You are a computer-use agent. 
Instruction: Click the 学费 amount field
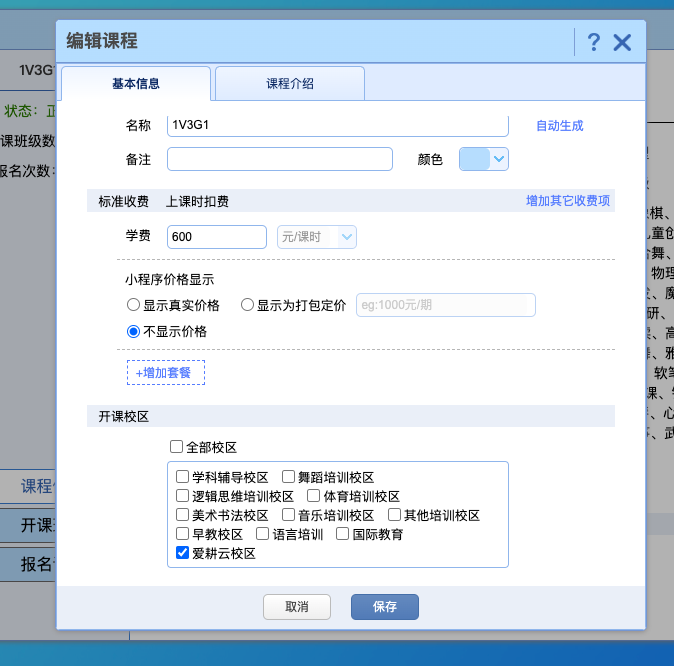click(217, 237)
